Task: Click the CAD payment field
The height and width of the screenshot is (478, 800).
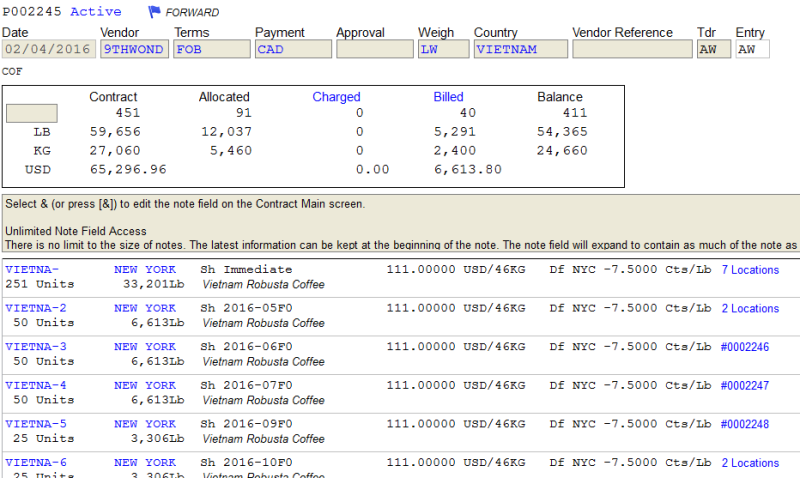Action: [293, 49]
